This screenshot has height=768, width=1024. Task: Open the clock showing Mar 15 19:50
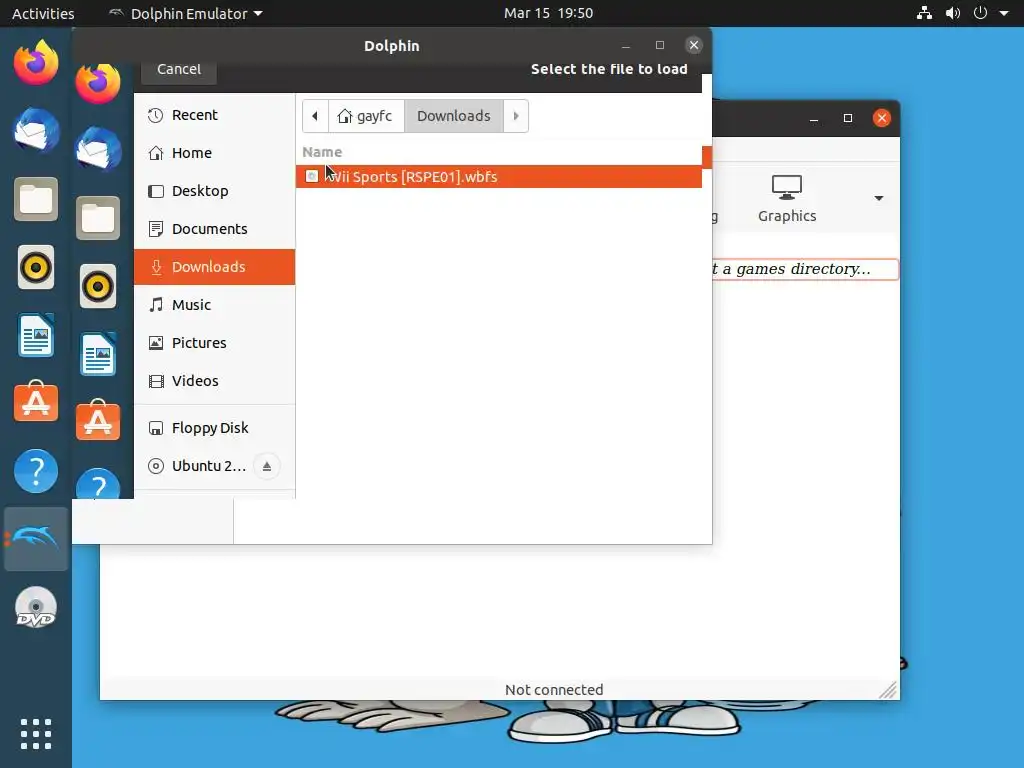click(x=549, y=13)
